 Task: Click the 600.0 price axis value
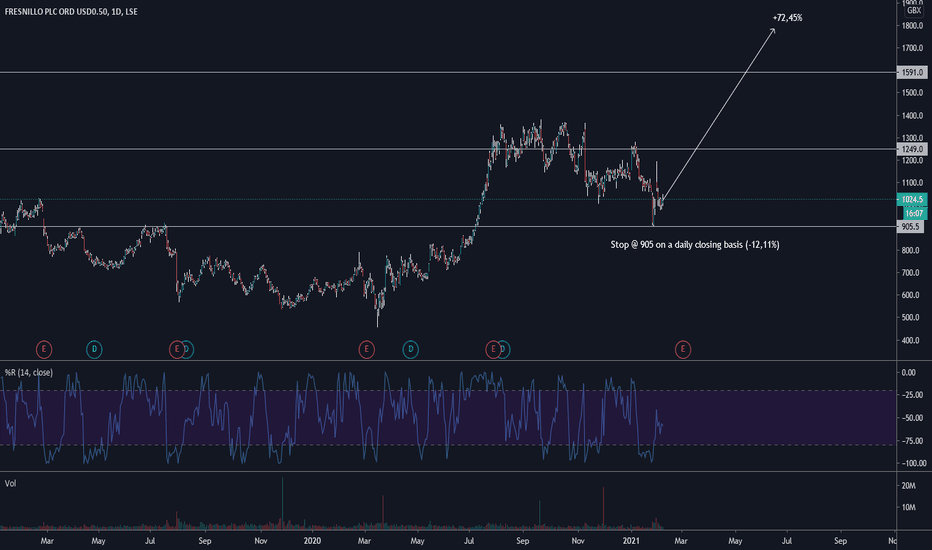click(x=911, y=295)
